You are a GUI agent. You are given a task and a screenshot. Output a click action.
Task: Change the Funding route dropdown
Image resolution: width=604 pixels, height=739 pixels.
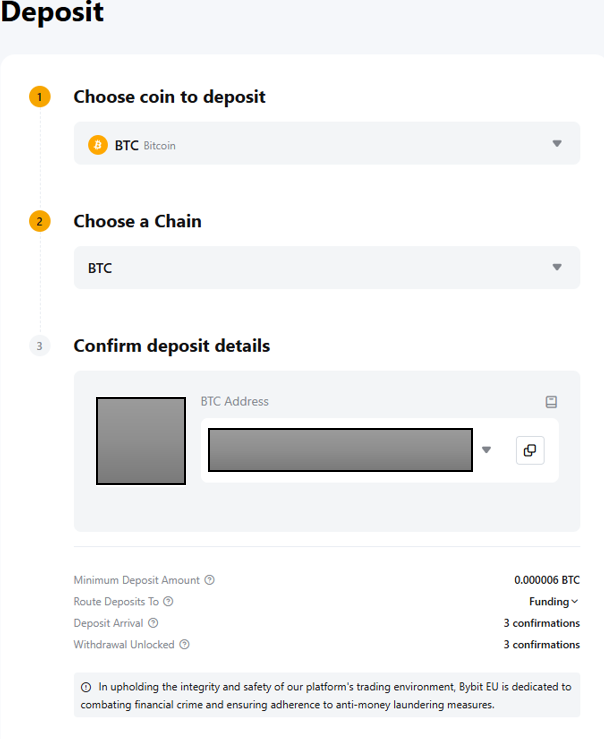point(554,601)
